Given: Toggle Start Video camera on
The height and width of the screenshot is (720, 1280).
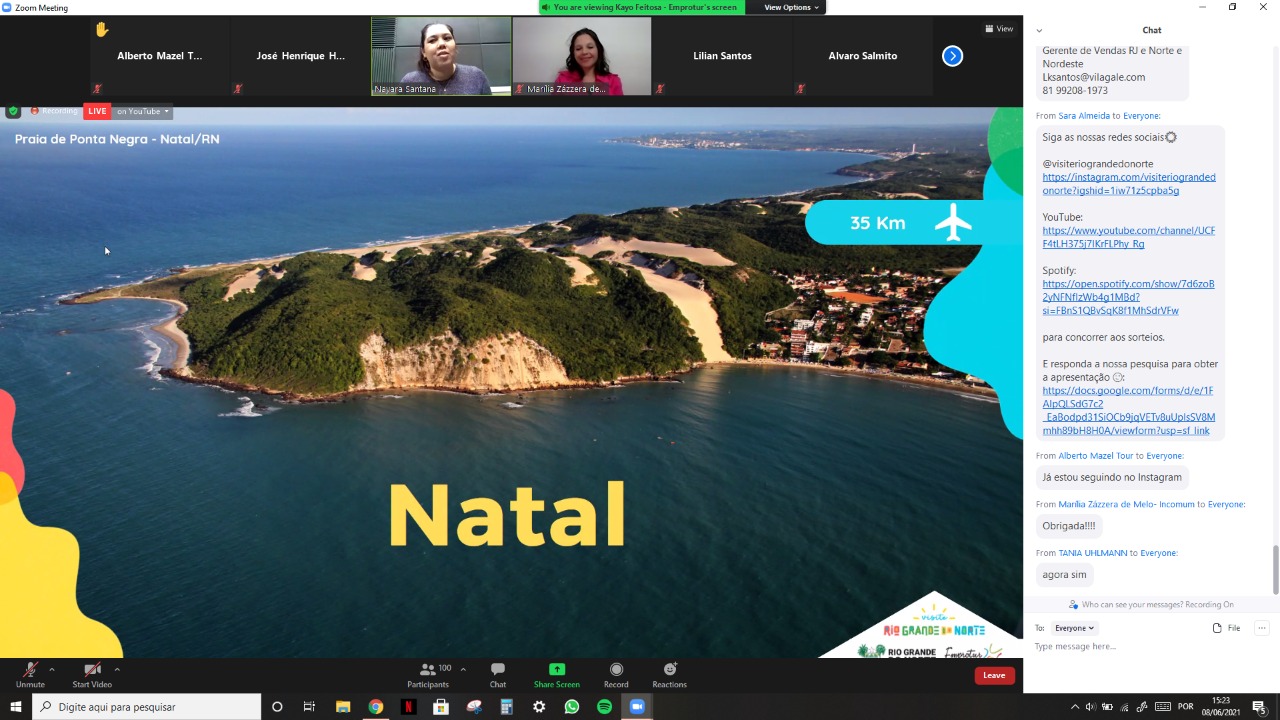Looking at the screenshot, I should pyautogui.click(x=92, y=670).
